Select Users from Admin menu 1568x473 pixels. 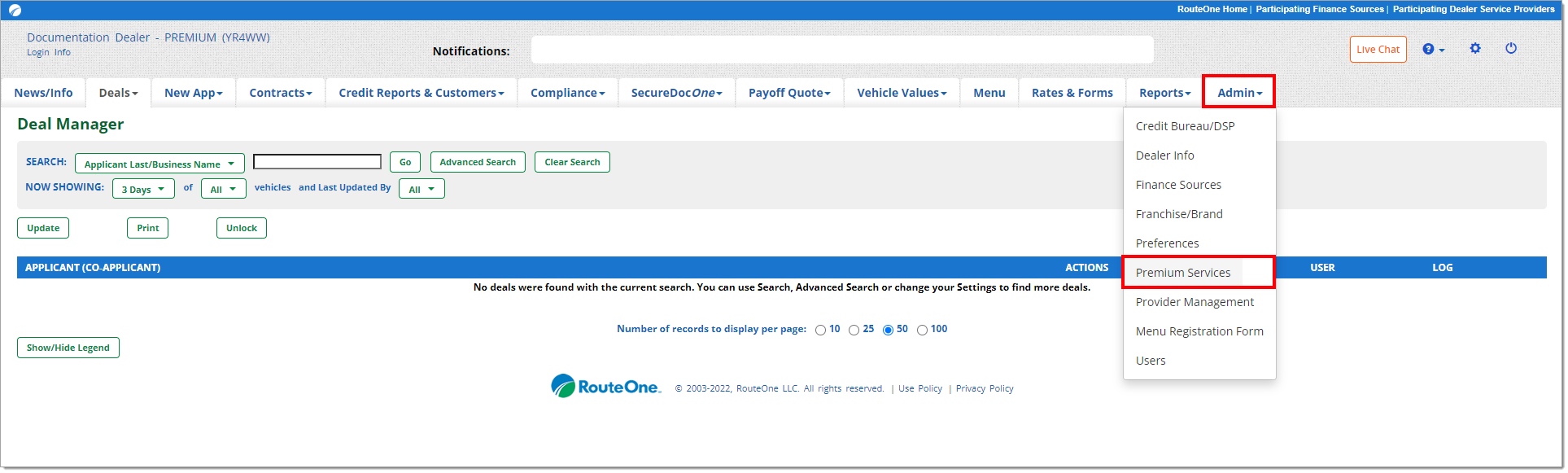pyautogui.click(x=1199, y=361)
